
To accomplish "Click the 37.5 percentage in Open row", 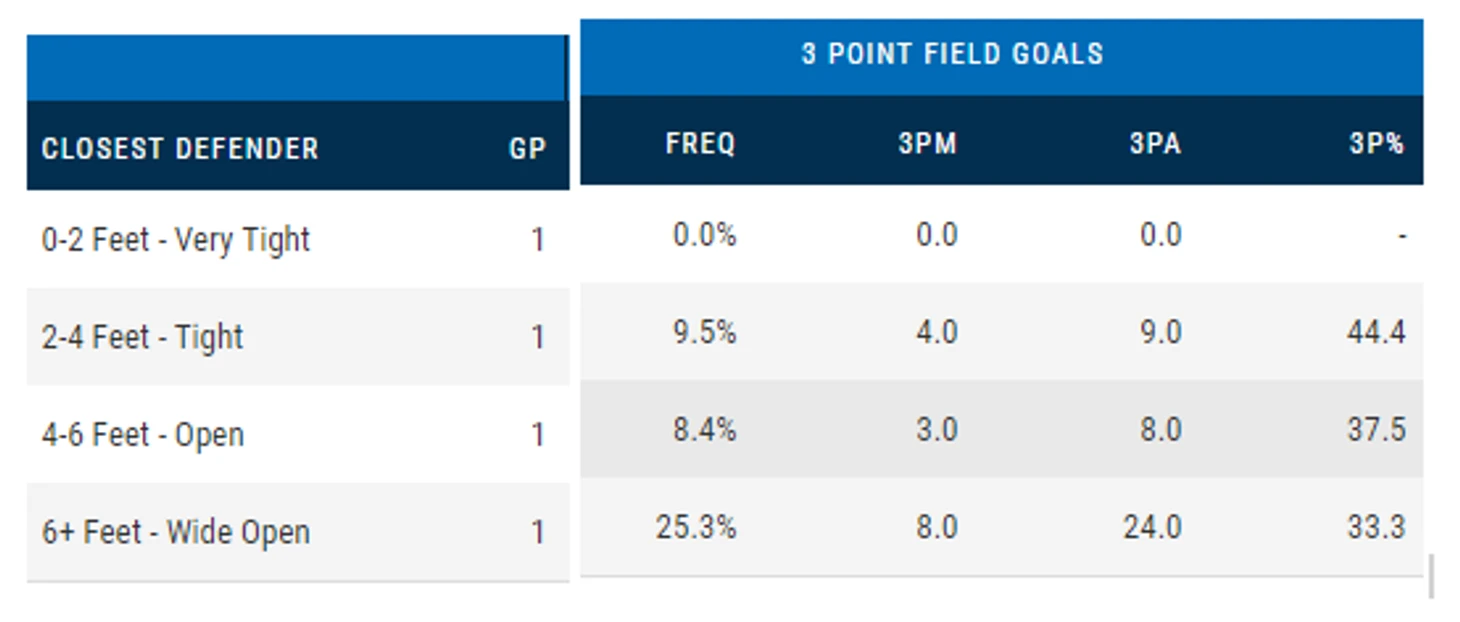I will (x=1376, y=430).
